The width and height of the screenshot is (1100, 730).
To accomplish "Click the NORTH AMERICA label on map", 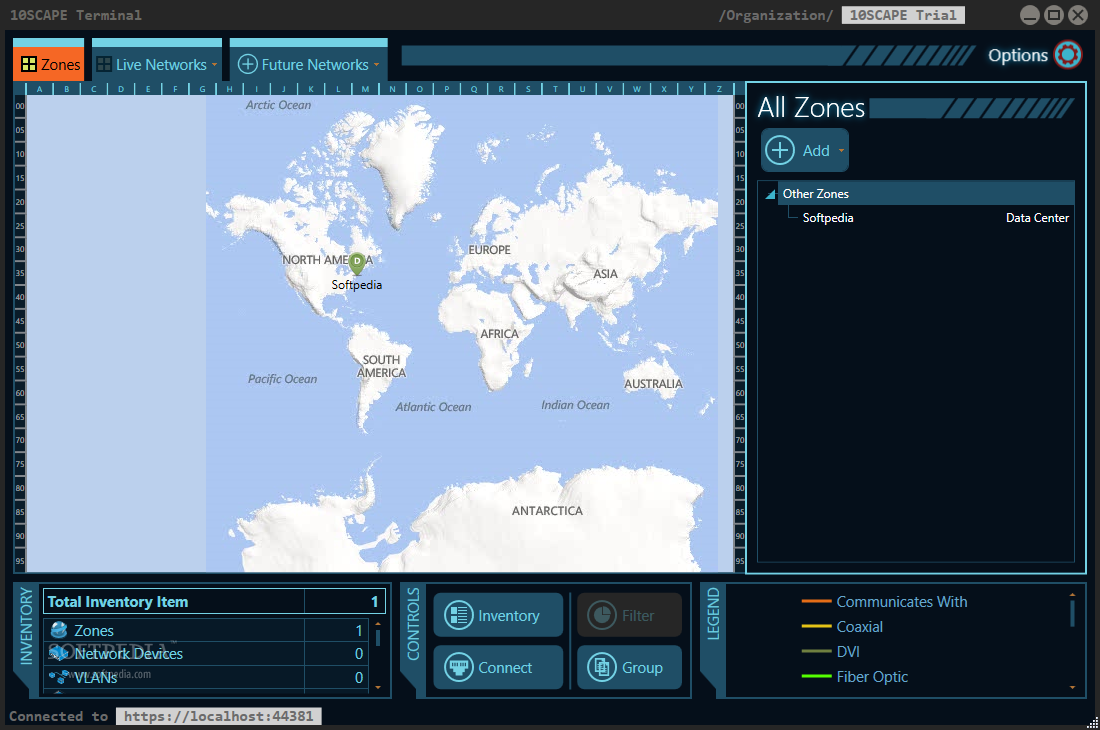I will pyautogui.click(x=328, y=260).
